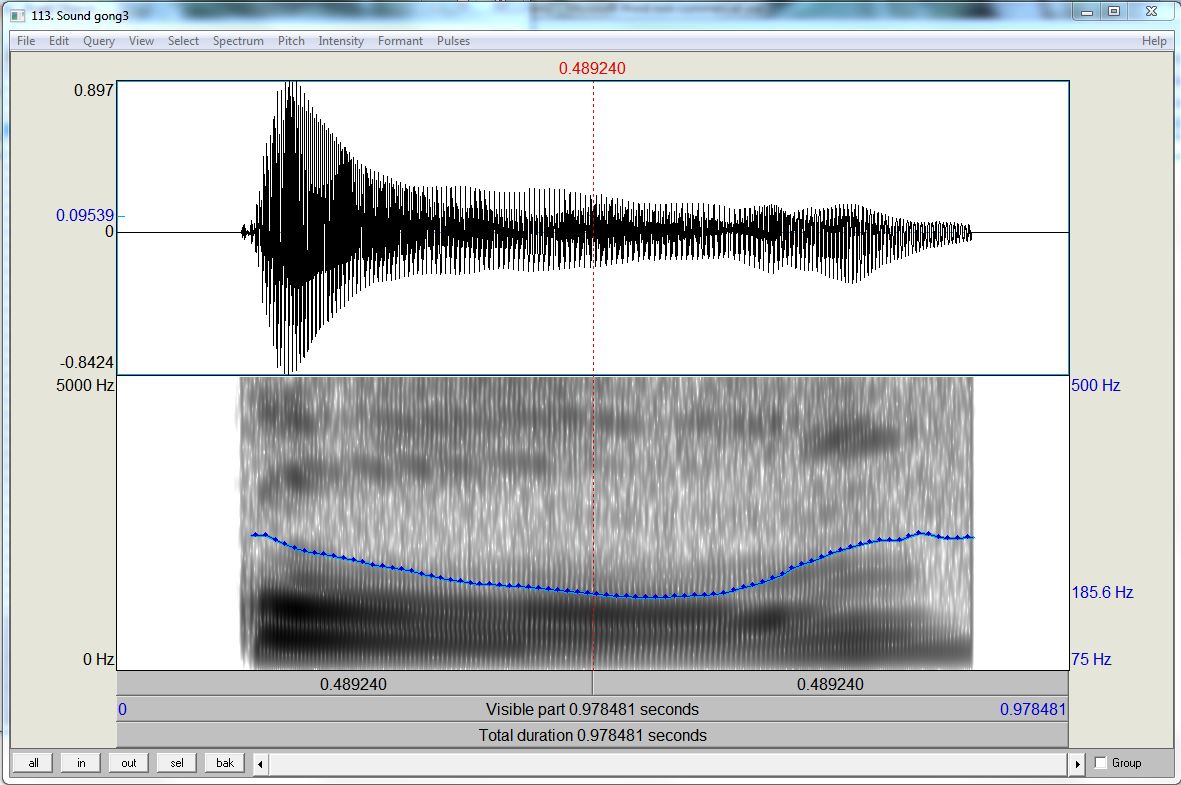The width and height of the screenshot is (1181, 785).
Task: Click the scrollbar left arrow
Action: pos(261,764)
